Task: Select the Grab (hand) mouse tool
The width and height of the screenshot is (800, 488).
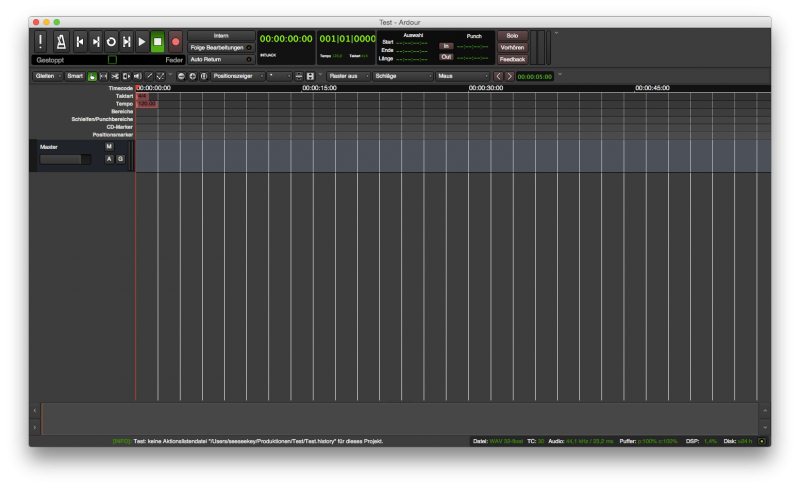Action: [x=92, y=76]
